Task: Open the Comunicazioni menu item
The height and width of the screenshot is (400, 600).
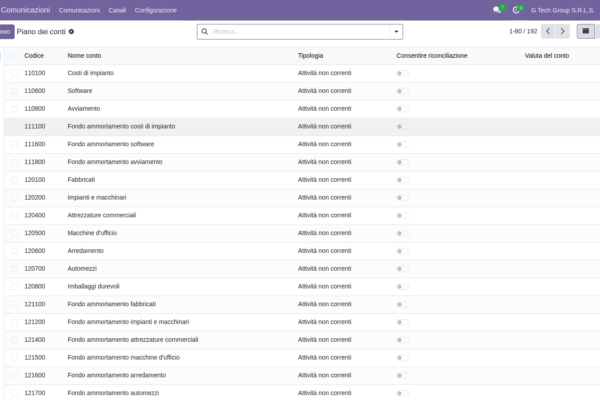Action: pyautogui.click(x=79, y=10)
